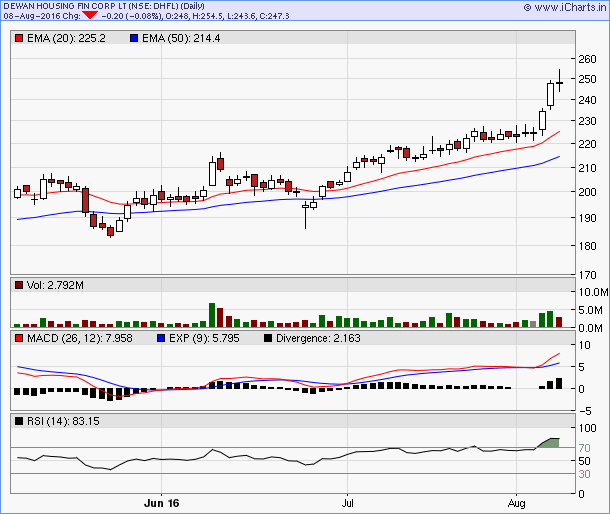Click the RSI 30 oversold level label
Viewport: 610px width, 514px height.
584,474
